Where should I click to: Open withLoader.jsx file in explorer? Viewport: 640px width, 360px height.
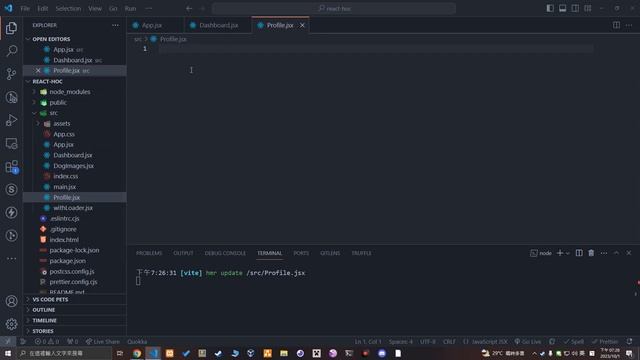tap(73, 208)
